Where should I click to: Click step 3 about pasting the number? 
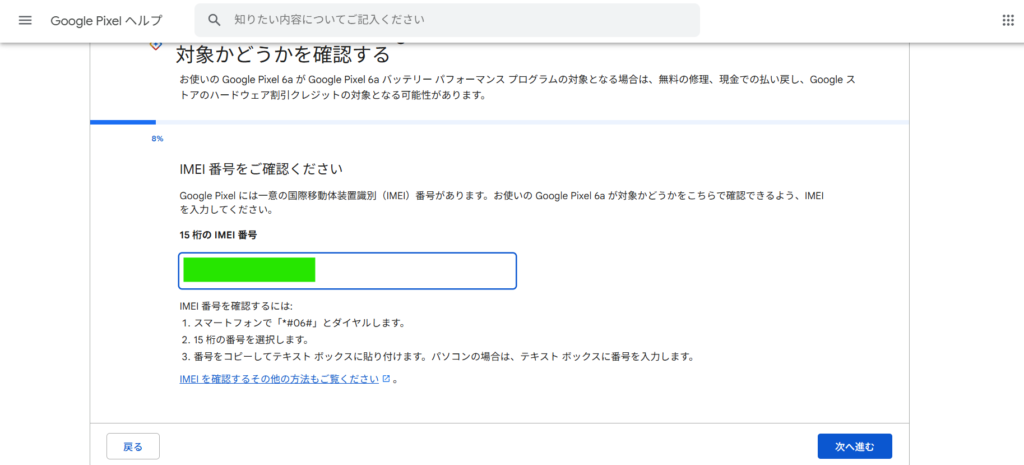437,357
